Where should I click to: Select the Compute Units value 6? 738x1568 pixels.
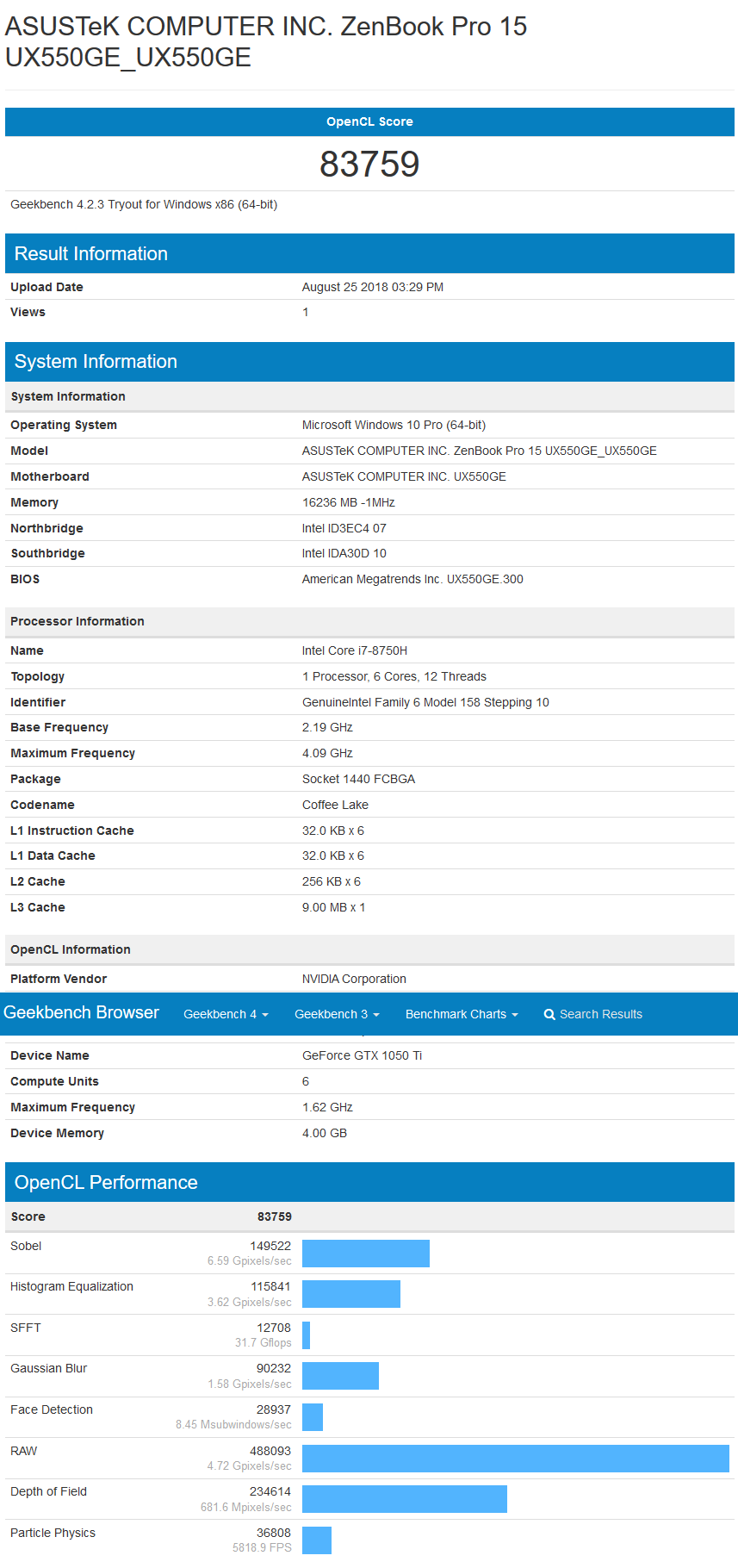click(306, 1081)
